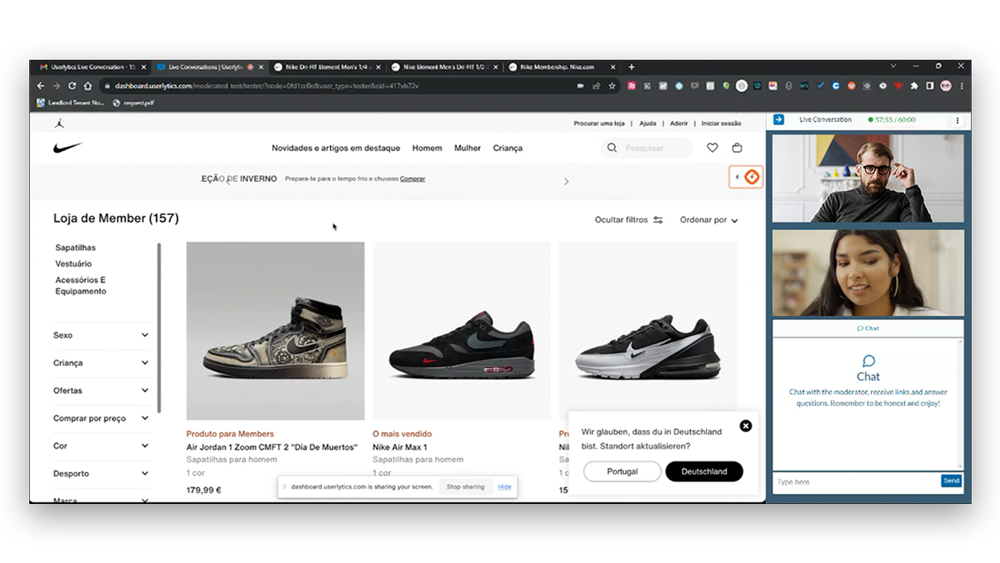
Task: Open the tab search dropdown arrow
Action: (x=893, y=66)
